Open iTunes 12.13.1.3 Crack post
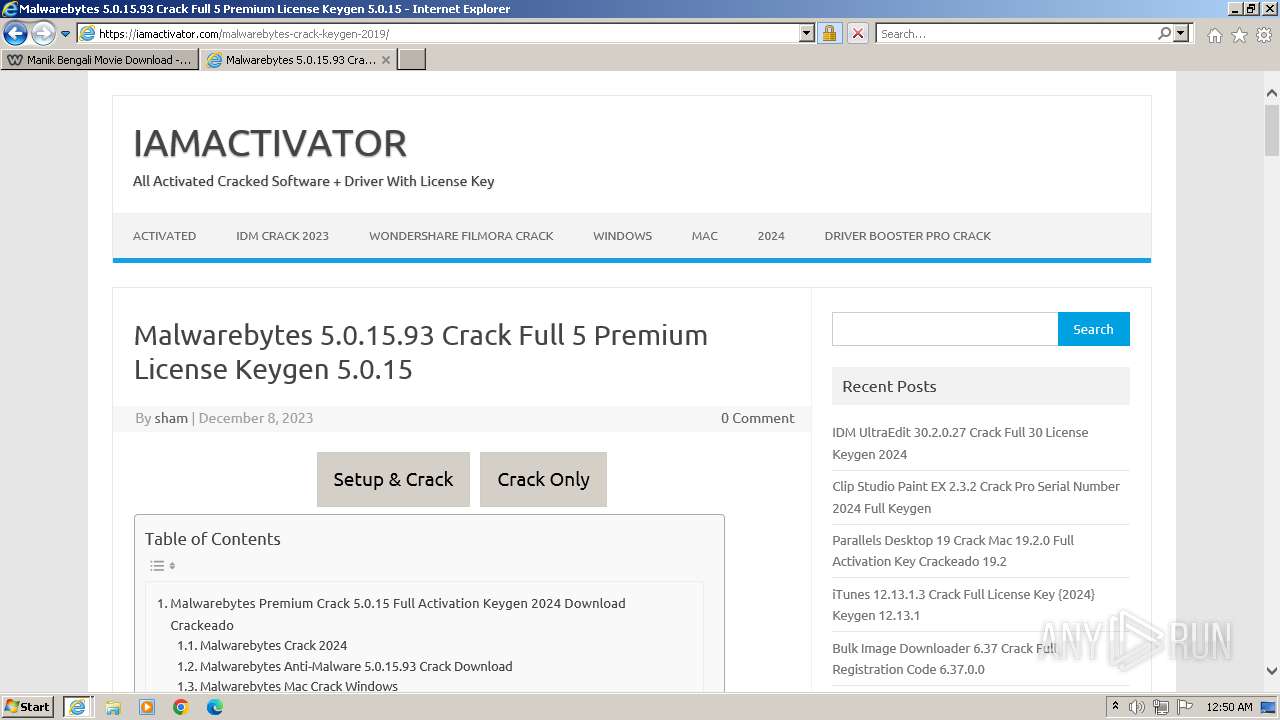The image size is (1280, 720). [963, 605]
